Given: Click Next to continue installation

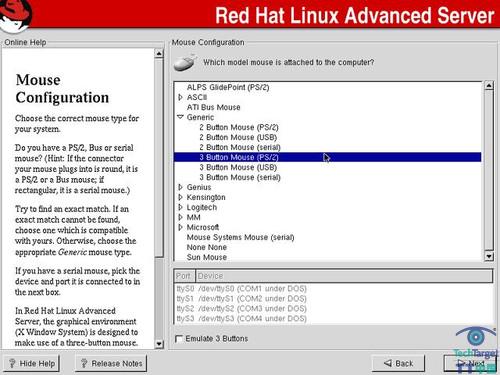Looking at the screenshot, I should click(x=471, y=363).
